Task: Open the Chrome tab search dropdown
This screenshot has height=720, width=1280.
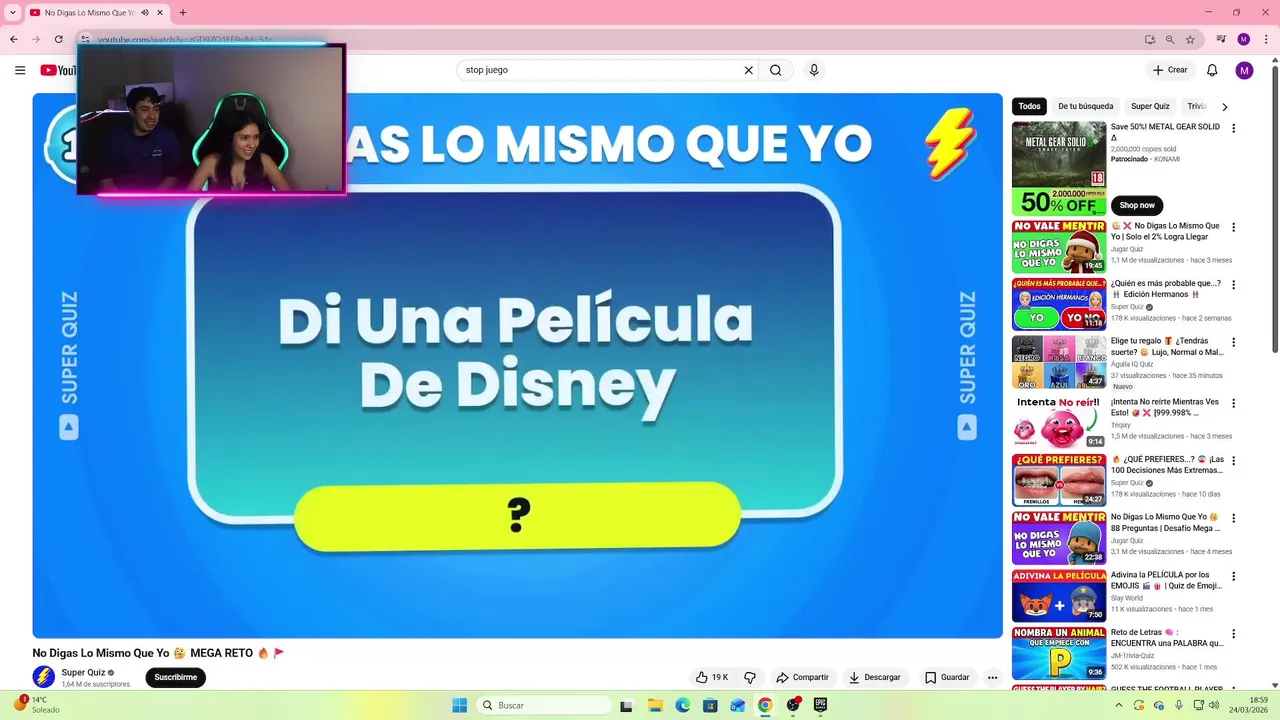Action: [14, 12]
